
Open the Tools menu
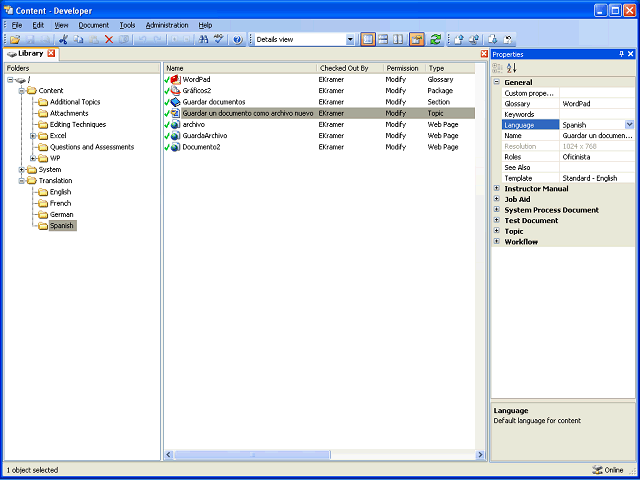tap(127, 25)
